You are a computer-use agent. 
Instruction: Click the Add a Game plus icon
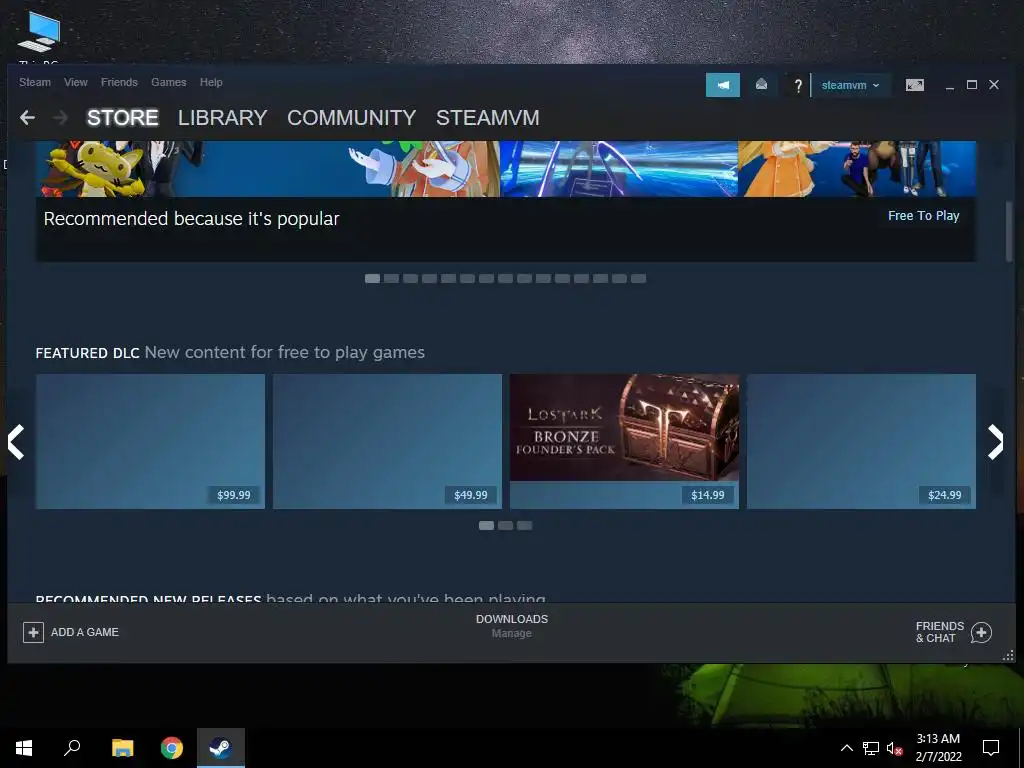click(33, 632)
